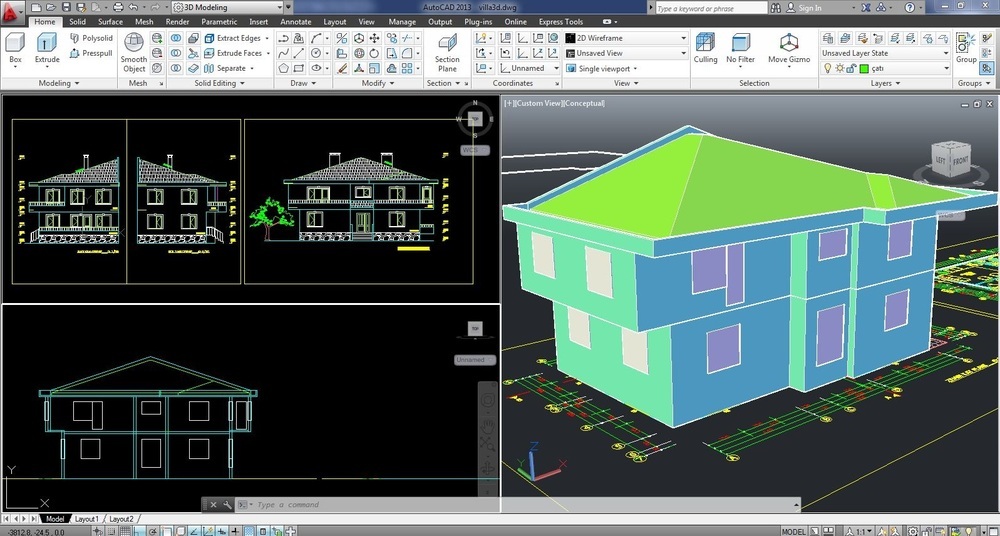Click the Custom View viewport label

click(537, 103)
